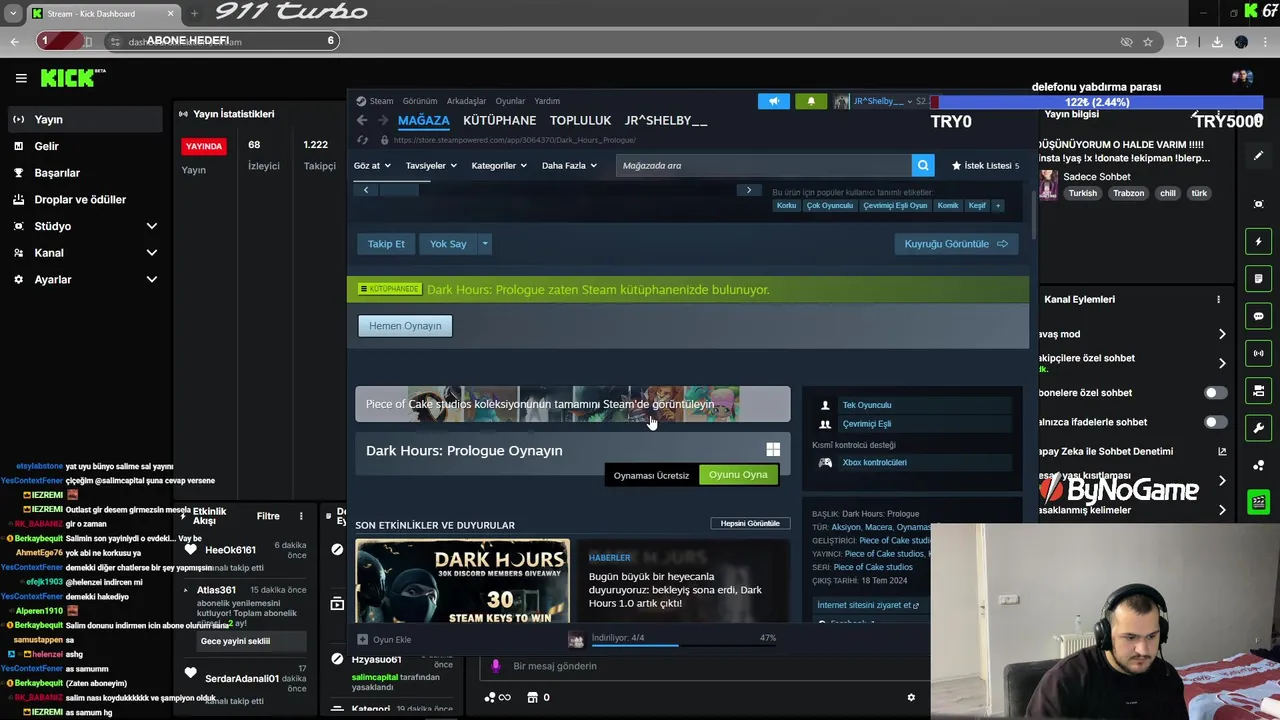Focus the Mağazada ara search field
This screenshot has width=1280, height=720.
pos(764,165)
